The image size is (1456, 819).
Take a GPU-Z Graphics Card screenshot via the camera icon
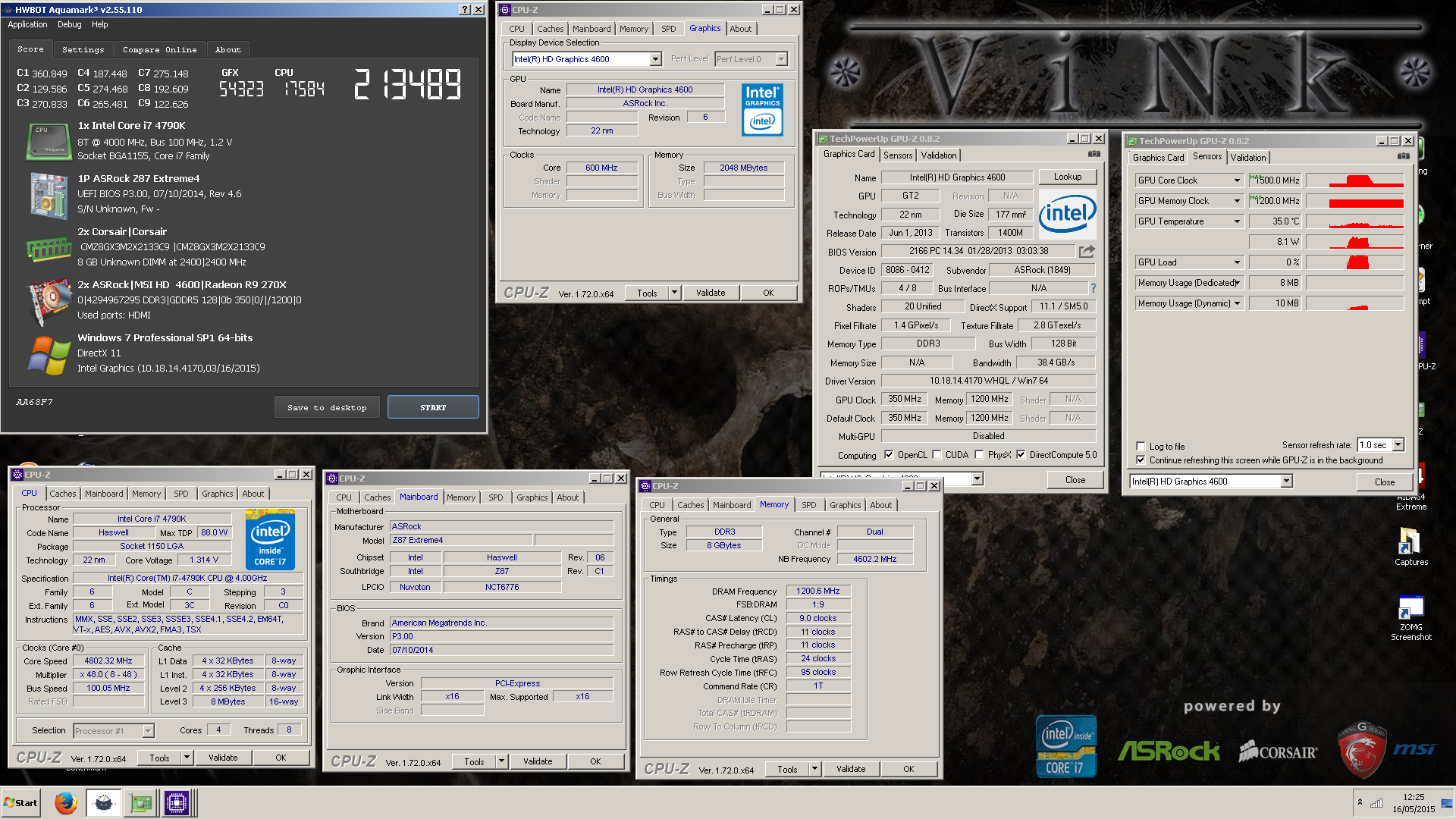point(1094,154)
